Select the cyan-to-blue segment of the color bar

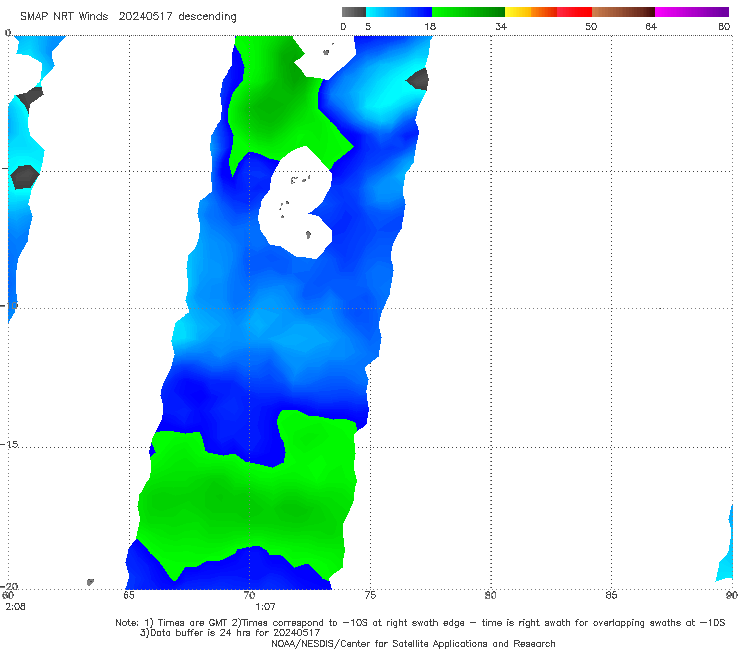(399, 12)
